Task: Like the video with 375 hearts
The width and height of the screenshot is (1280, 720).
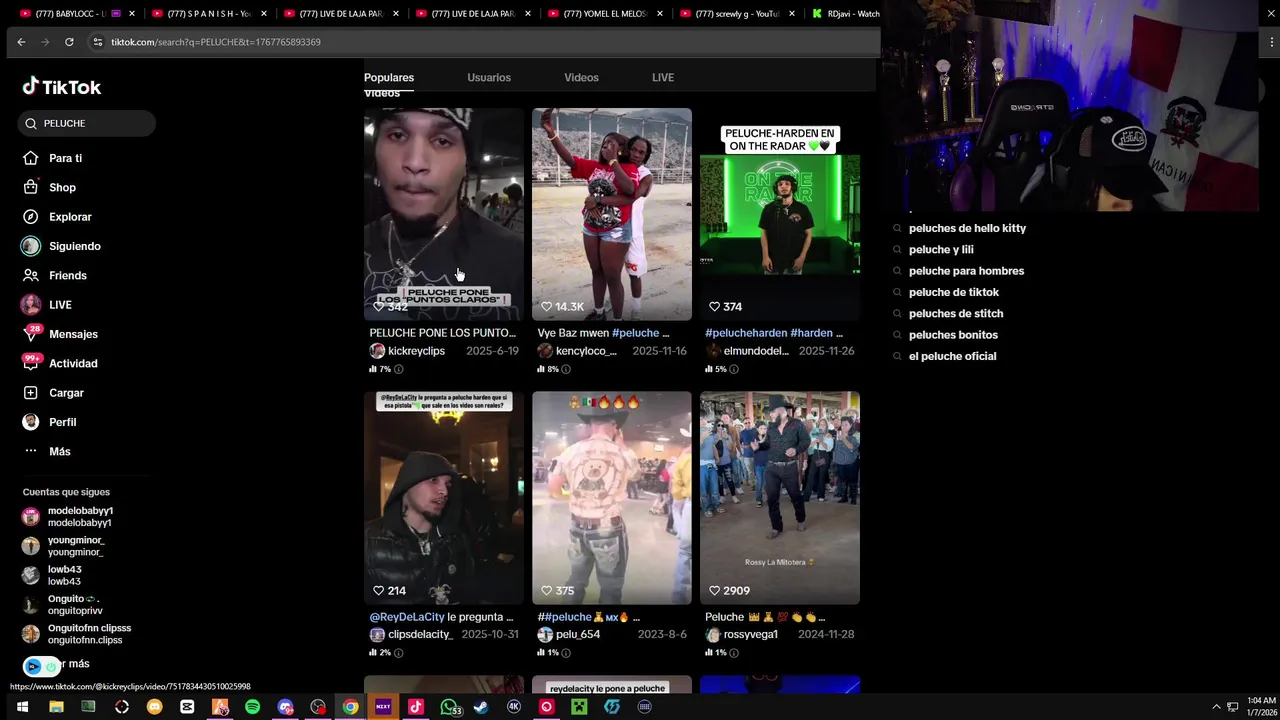Action: click(x=546, y=591)
